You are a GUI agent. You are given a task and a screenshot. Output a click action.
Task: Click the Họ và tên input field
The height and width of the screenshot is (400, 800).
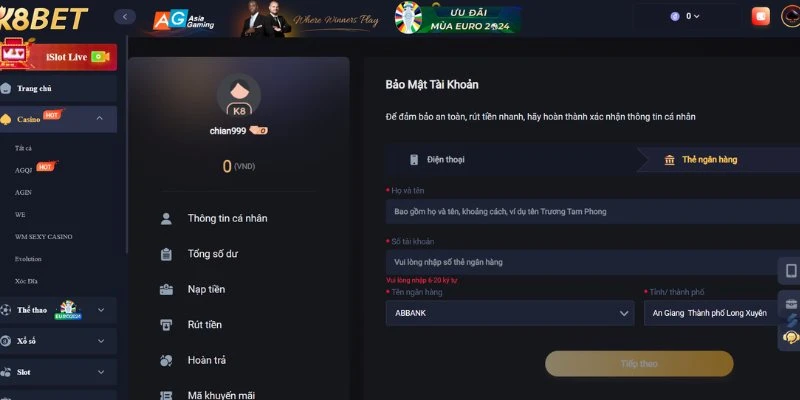coord(593,211)
